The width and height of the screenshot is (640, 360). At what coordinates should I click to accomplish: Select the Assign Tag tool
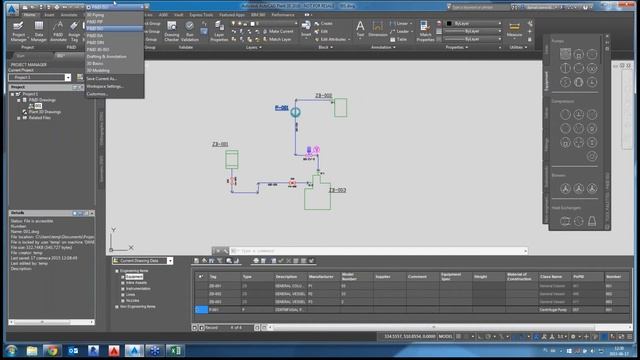(x=74, y=31)
